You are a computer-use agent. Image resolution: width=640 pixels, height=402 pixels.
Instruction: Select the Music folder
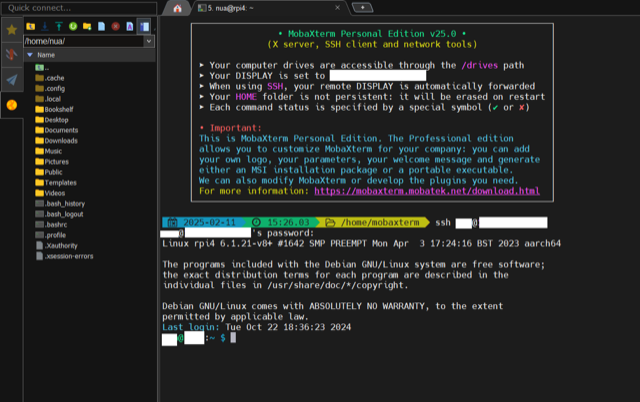coord(49,151)
